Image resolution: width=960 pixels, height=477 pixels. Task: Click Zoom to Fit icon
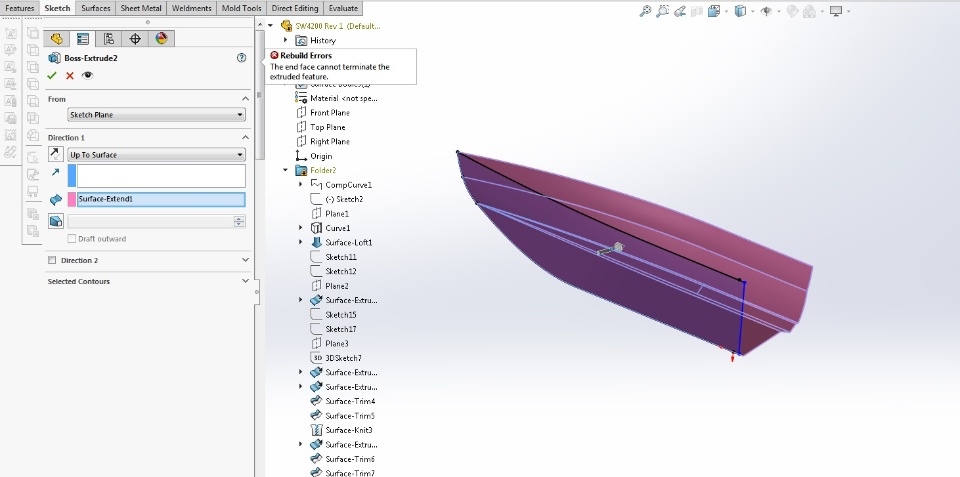pyautogui.click(x=645, y=11)
